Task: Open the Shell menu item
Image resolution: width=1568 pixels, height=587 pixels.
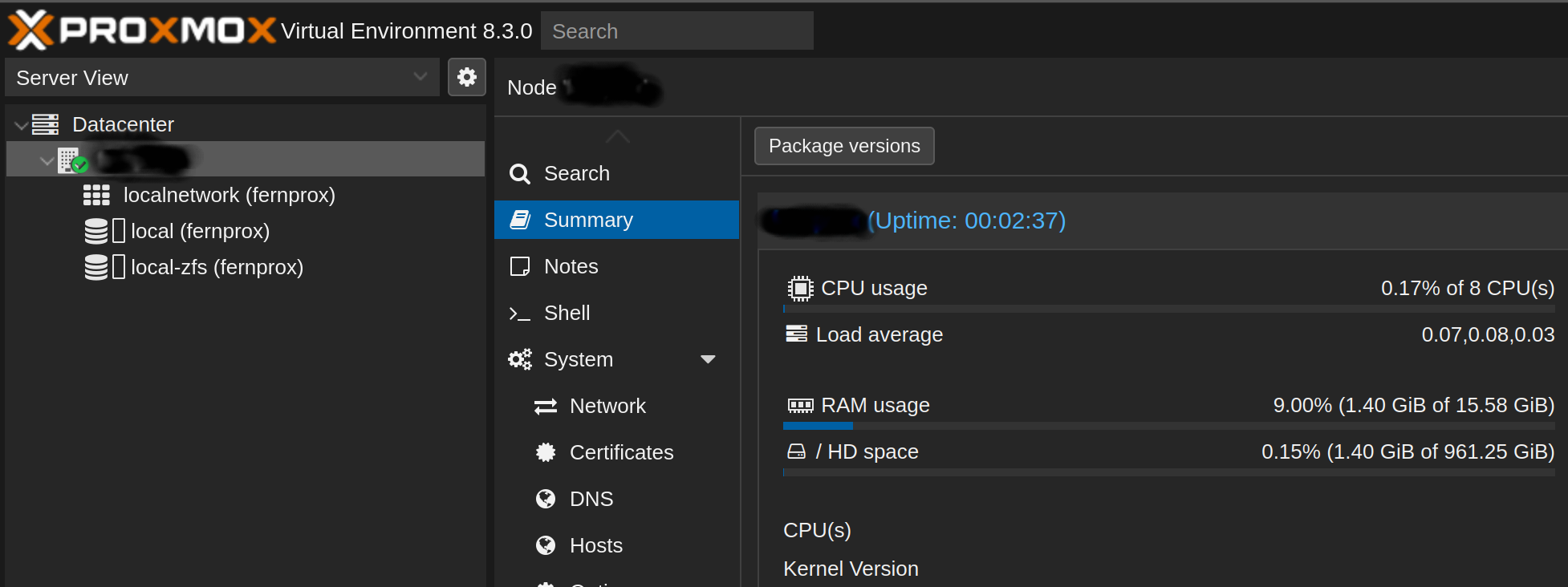Action: 616,313
